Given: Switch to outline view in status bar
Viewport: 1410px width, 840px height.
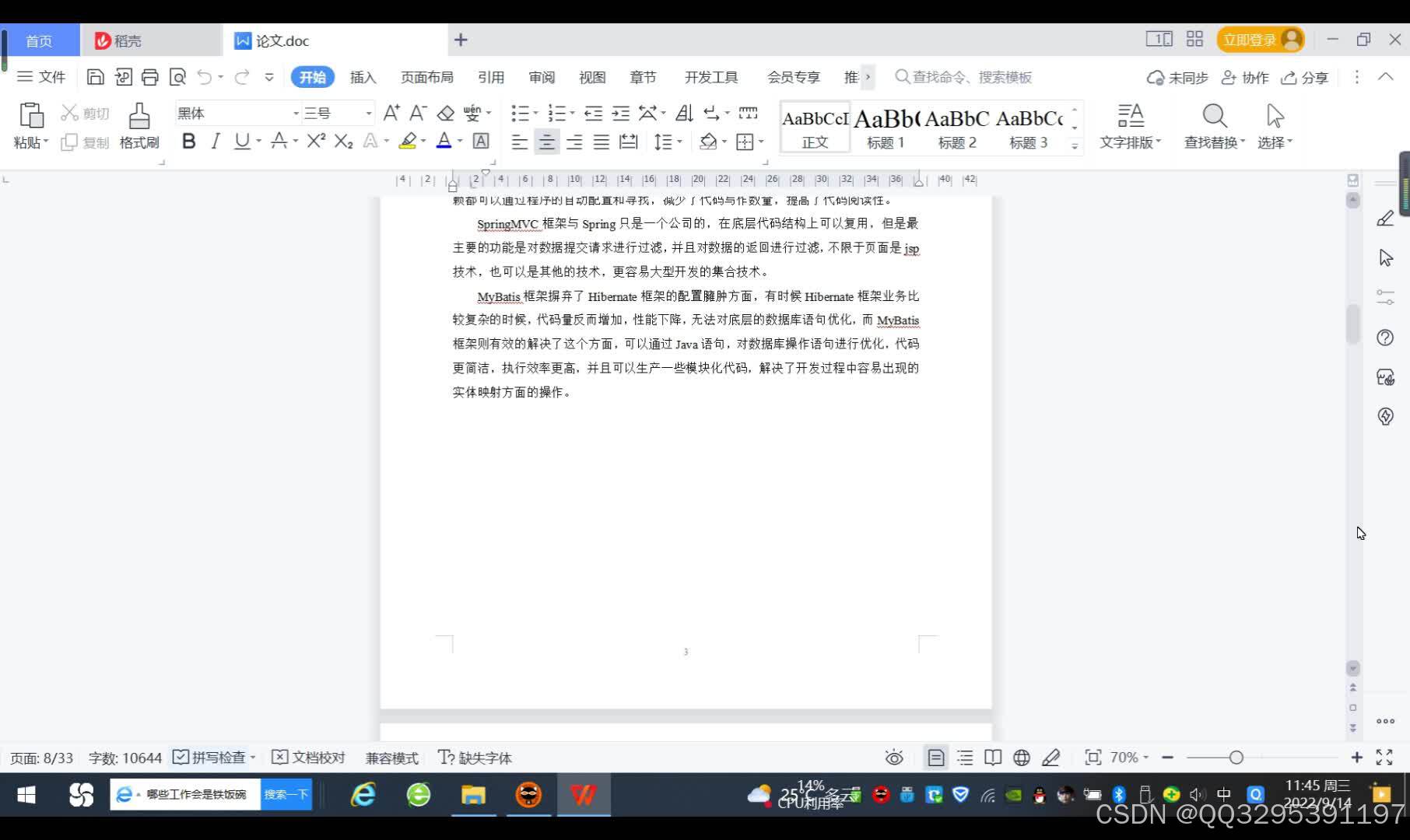Looking at the screenshot, I should tap(965, 758).
